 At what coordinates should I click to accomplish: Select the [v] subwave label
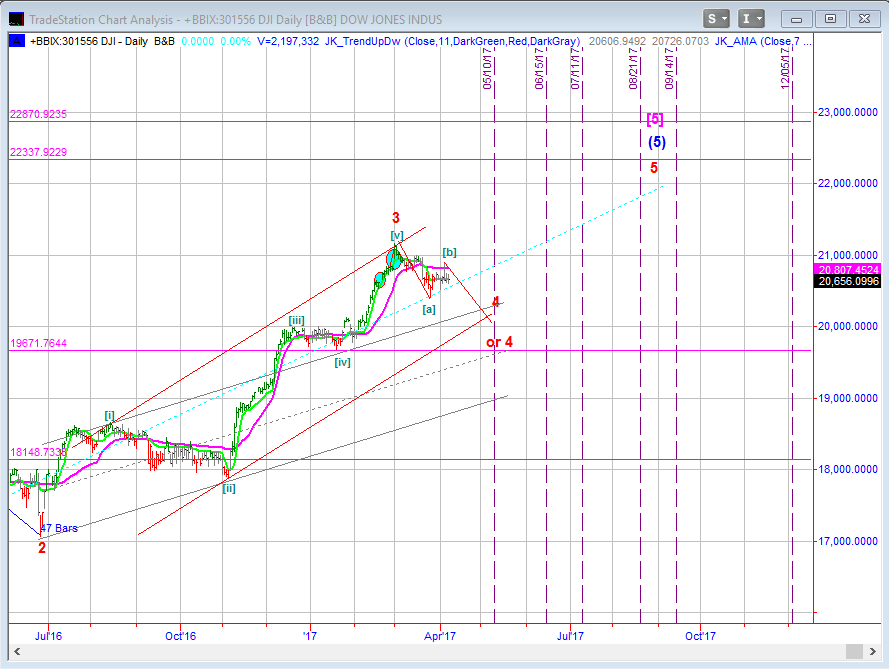(397, 235)
